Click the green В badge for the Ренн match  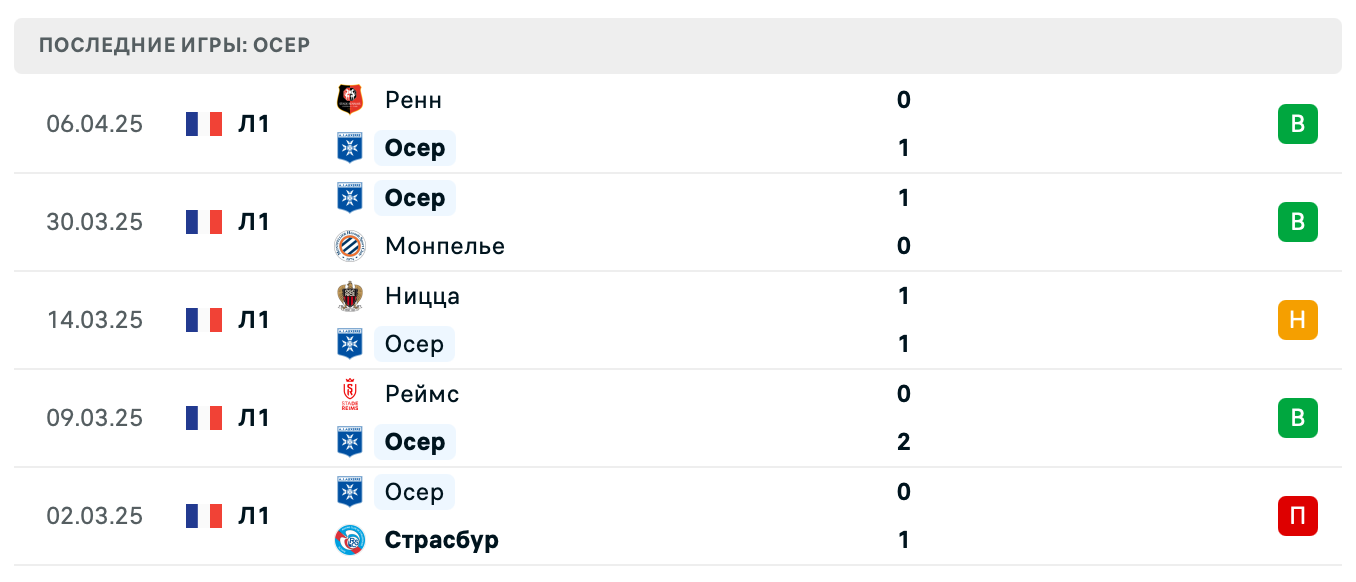pyautogui.click(x=1298, y=123)
